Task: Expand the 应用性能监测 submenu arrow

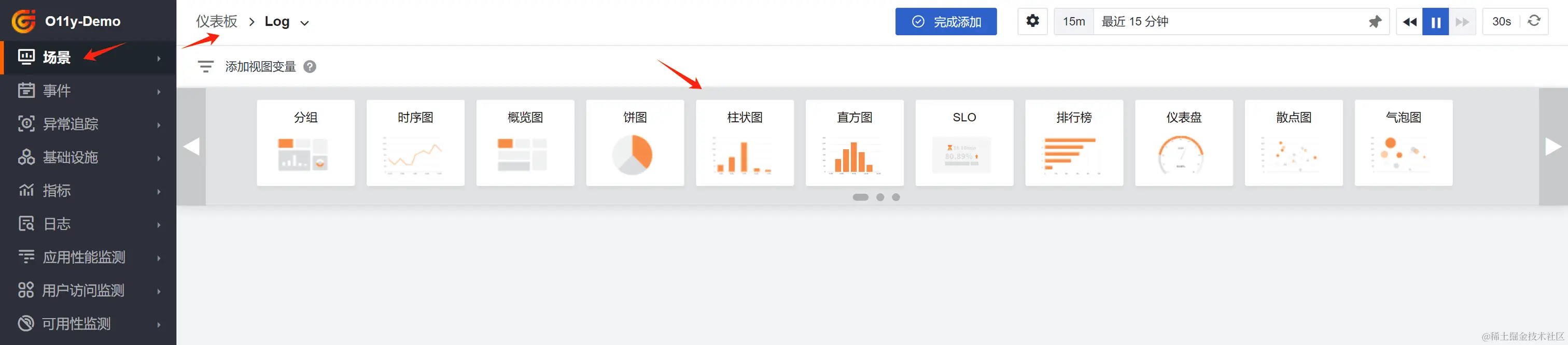Action: pos(159,258)
